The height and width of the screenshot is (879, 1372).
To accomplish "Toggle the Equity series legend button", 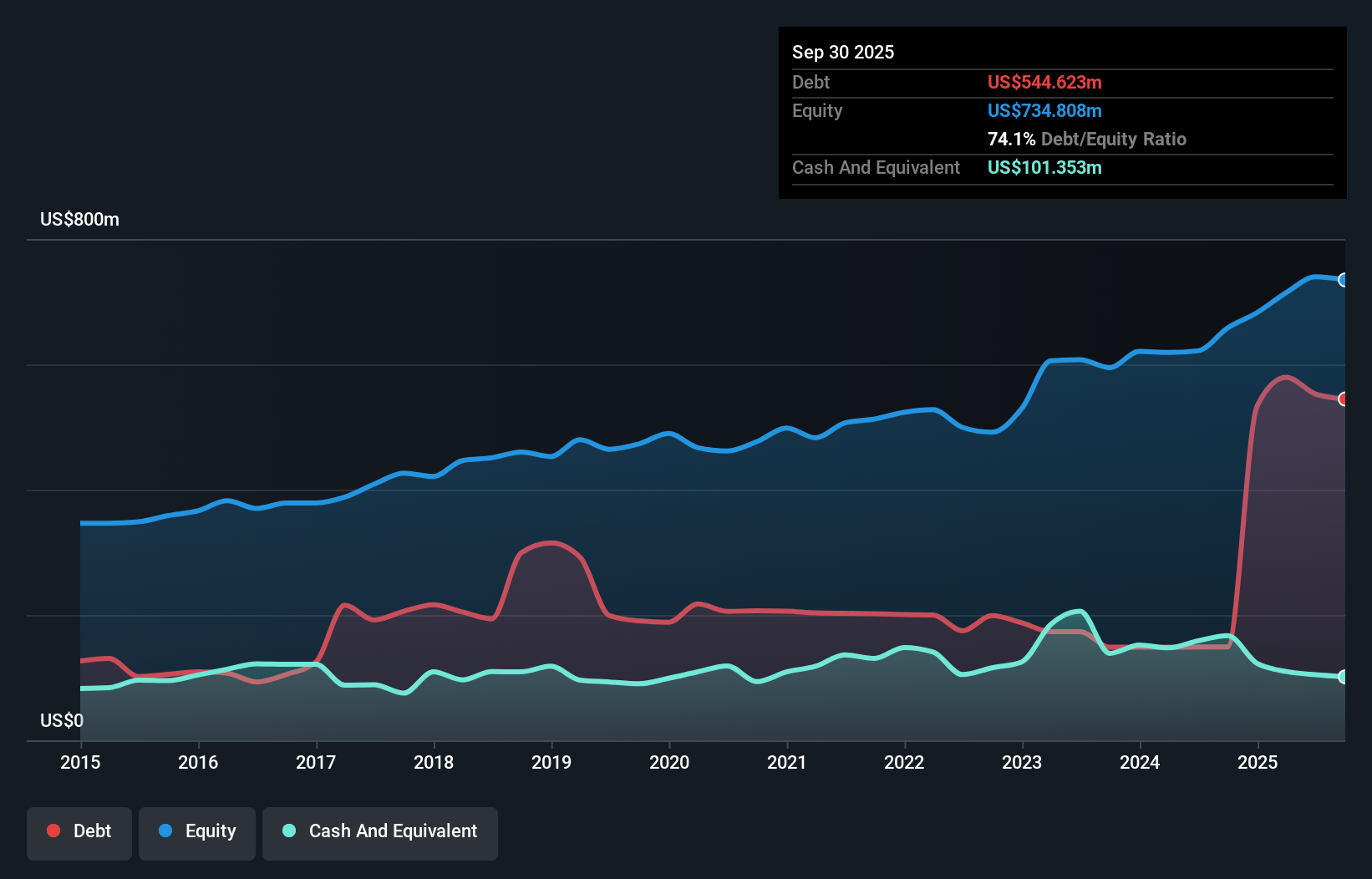I will click(197, 833).
